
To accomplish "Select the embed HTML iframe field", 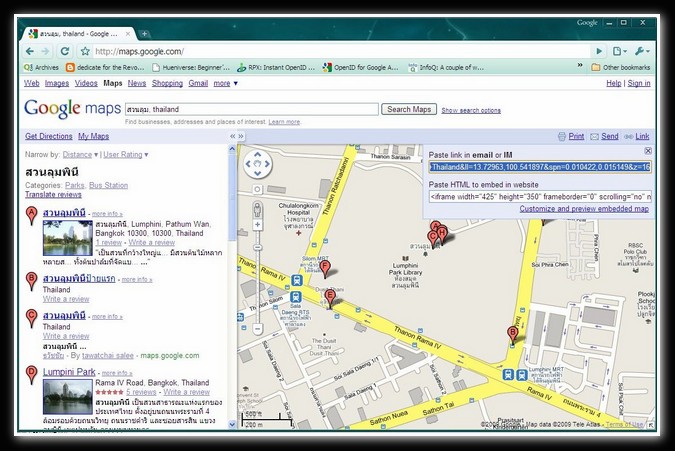I will tap(540, 197).
